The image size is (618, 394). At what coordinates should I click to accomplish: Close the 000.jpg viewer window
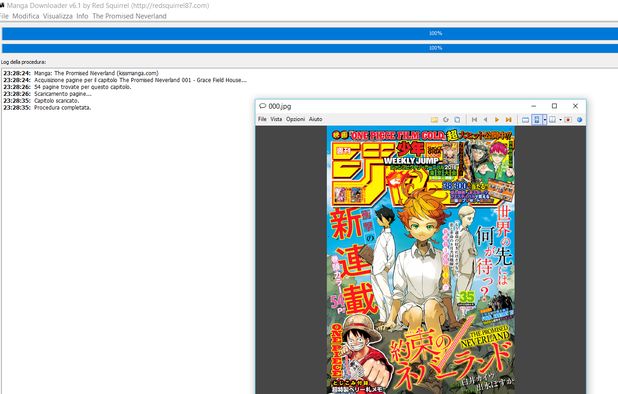[x=575, y=106]
